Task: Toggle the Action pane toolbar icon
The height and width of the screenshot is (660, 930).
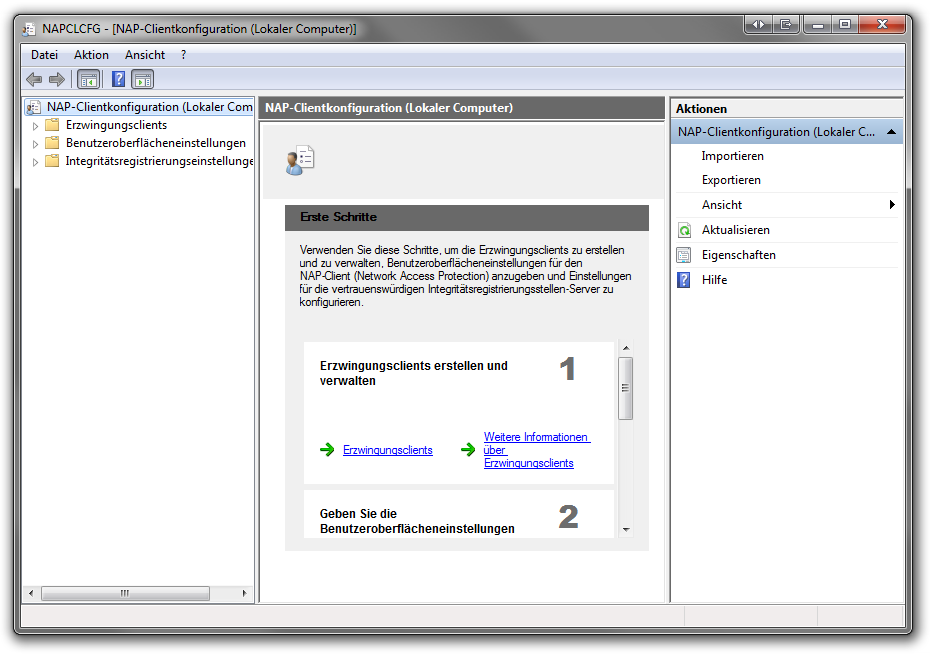Action: pos(143,80)
